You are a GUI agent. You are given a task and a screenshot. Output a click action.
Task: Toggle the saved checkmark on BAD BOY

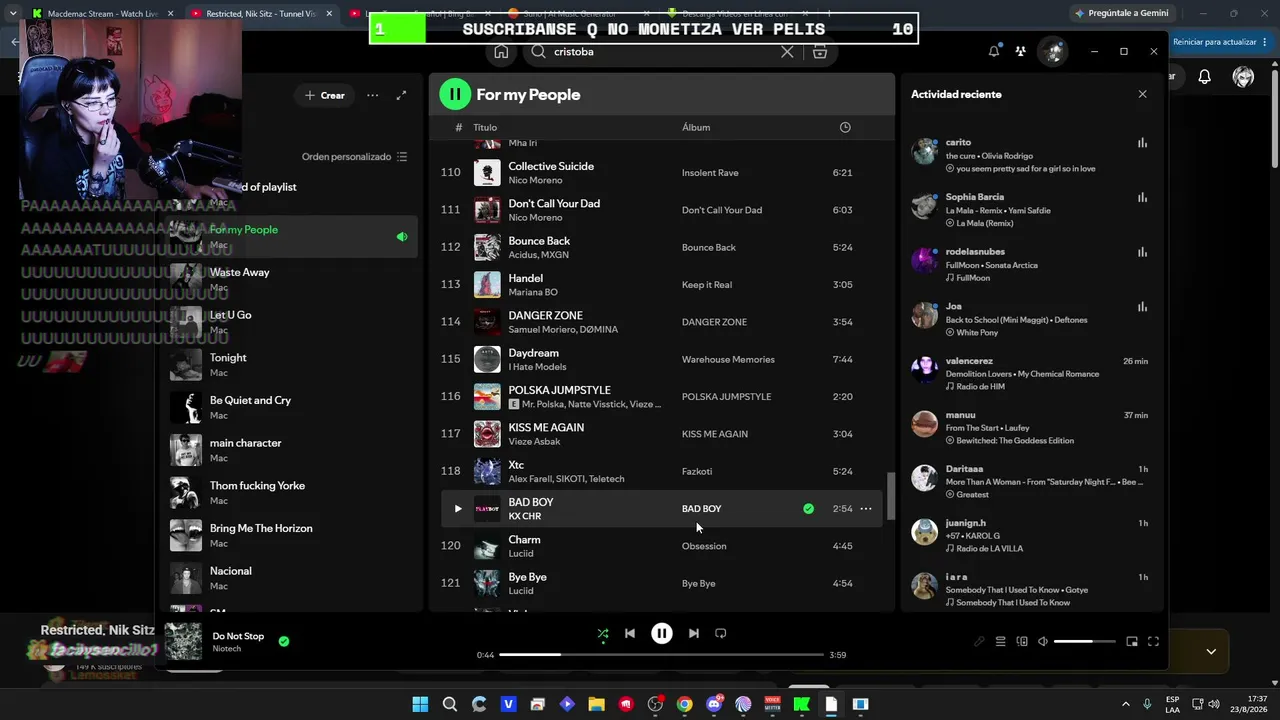pos(808,509)
